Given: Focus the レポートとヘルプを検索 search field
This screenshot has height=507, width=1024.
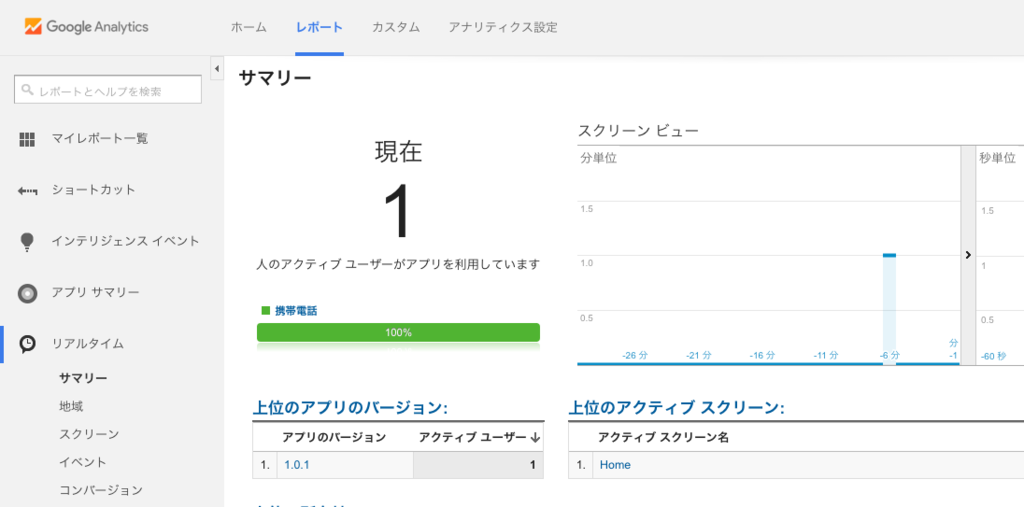Looking at the screenshot, I should pyautogui.click(x=108, y=90).
